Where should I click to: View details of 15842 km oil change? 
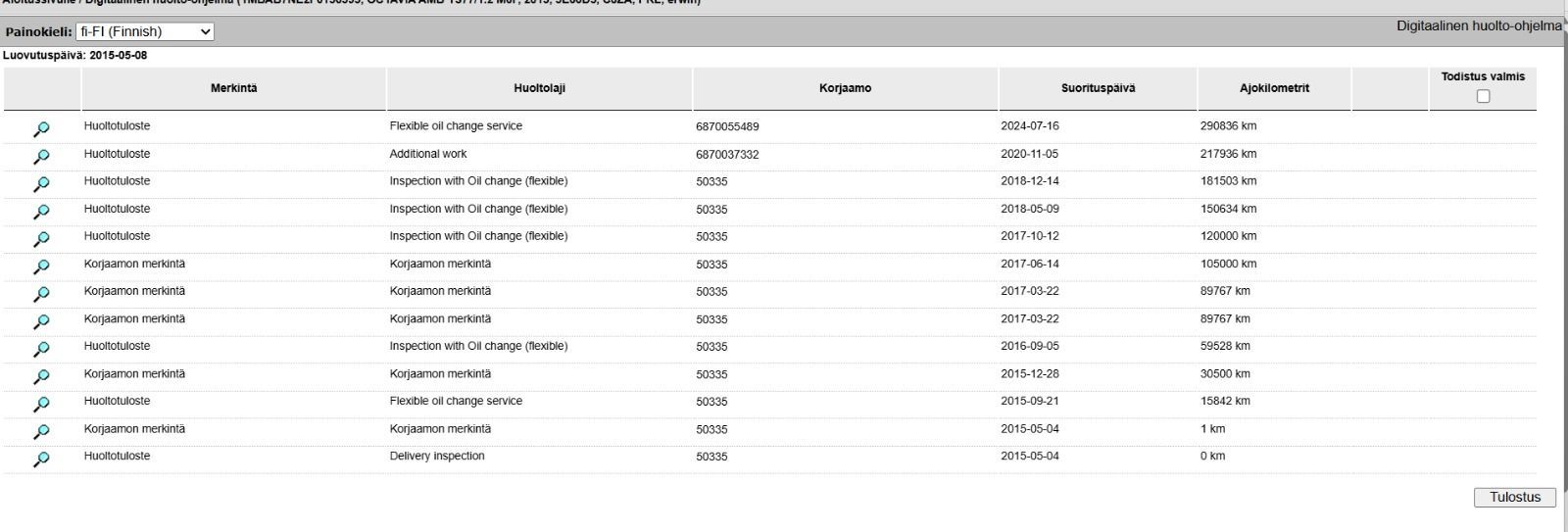[x=41, y=404]
